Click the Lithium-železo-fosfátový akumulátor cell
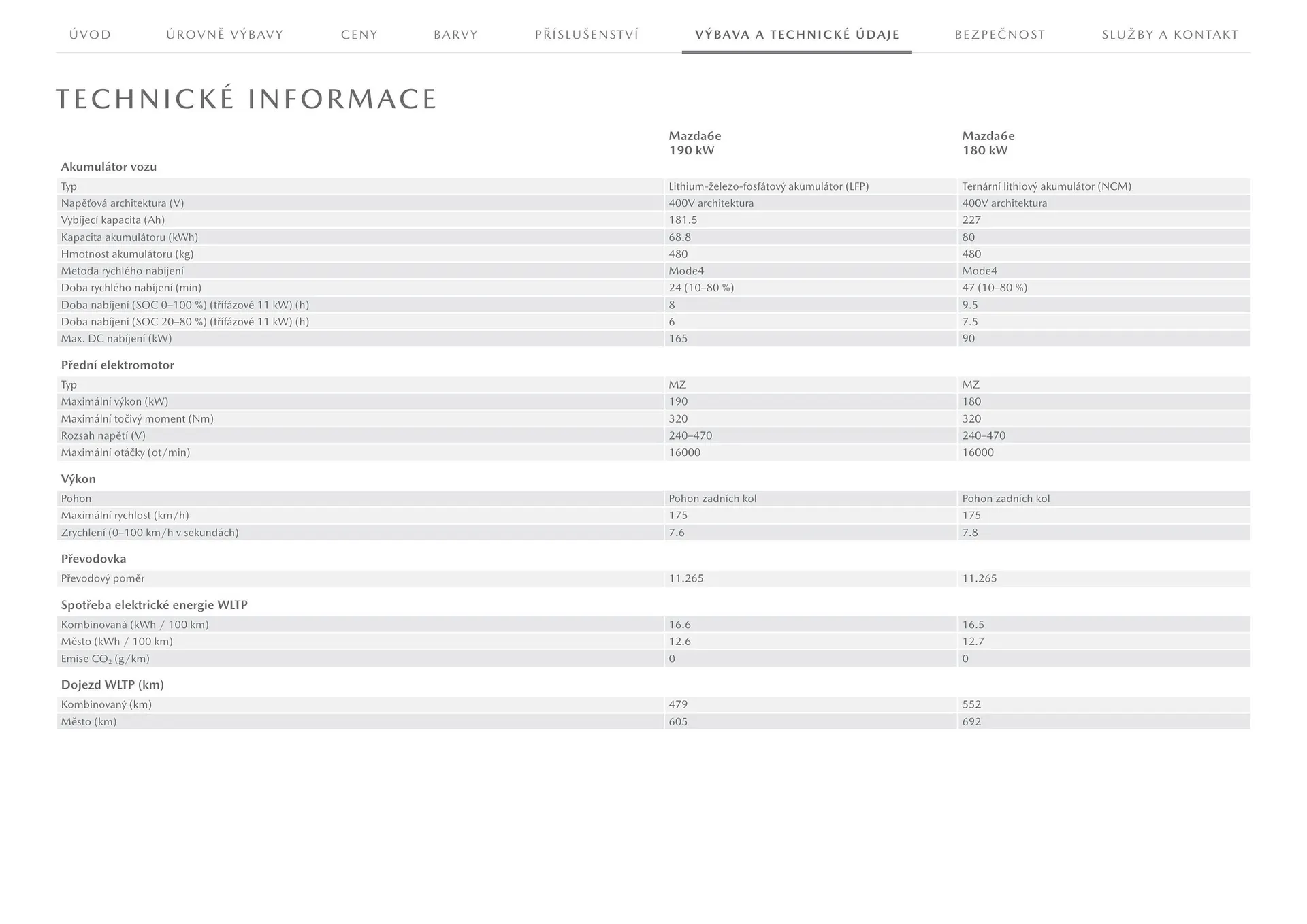This screenshot has height=924, width=1307. coord(768,186)
